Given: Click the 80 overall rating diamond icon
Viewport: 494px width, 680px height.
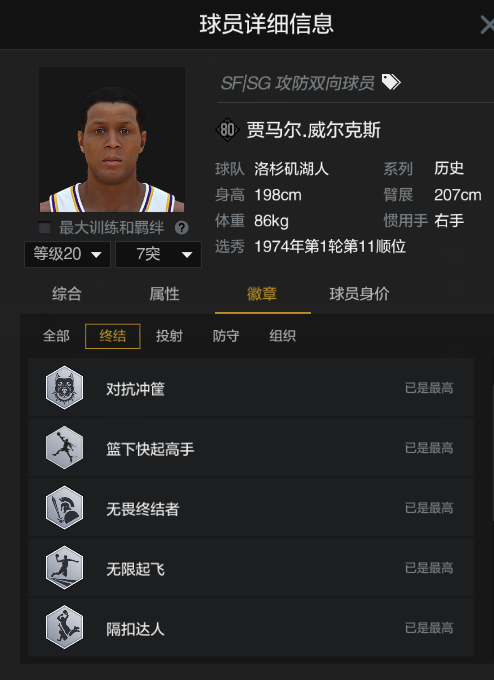Looking at the screenshot, I should pos(227,130).
